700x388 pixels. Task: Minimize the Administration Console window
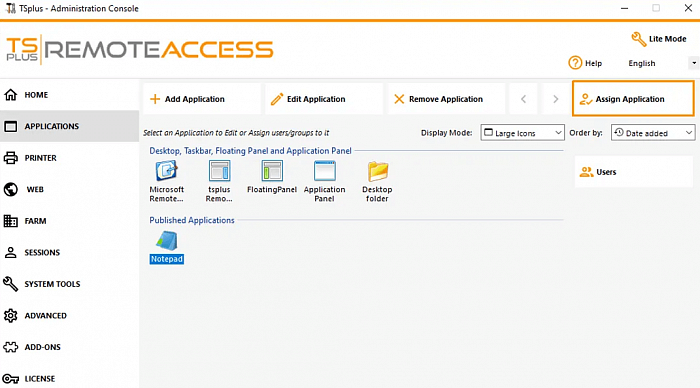(625, 8)
